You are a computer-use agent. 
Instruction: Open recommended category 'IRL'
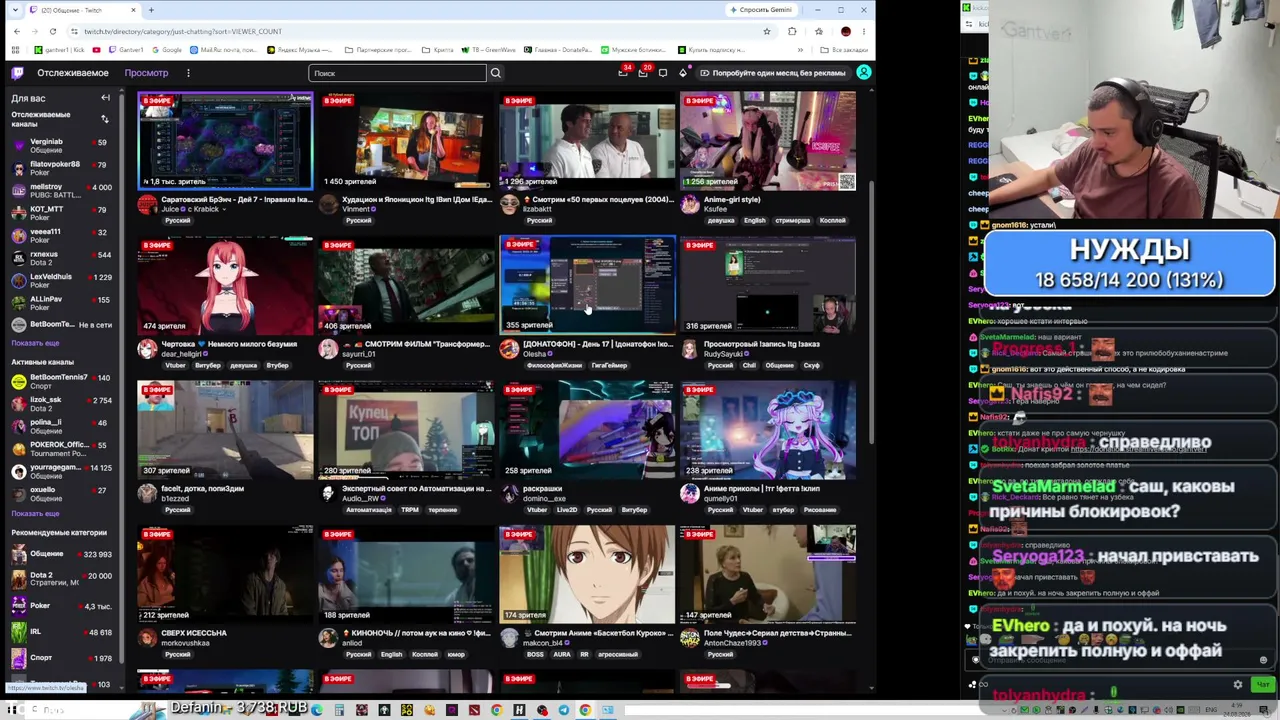(62, 632)
